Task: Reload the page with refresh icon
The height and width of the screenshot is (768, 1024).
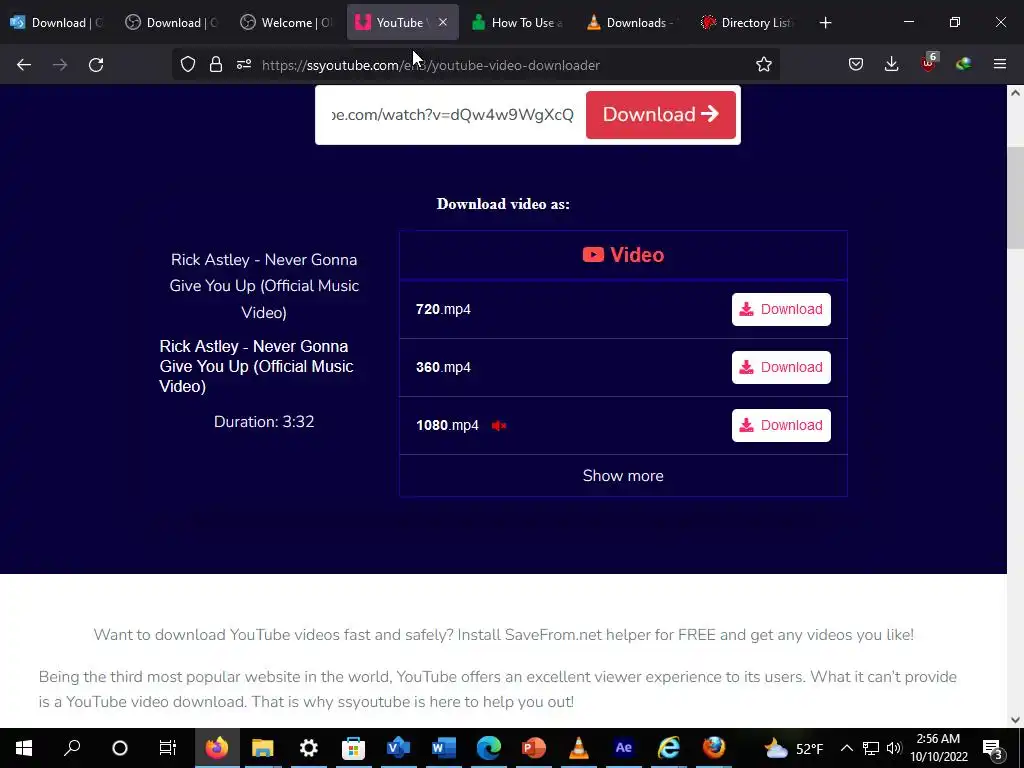Action: pyautogui.click(x=96, y=65)
